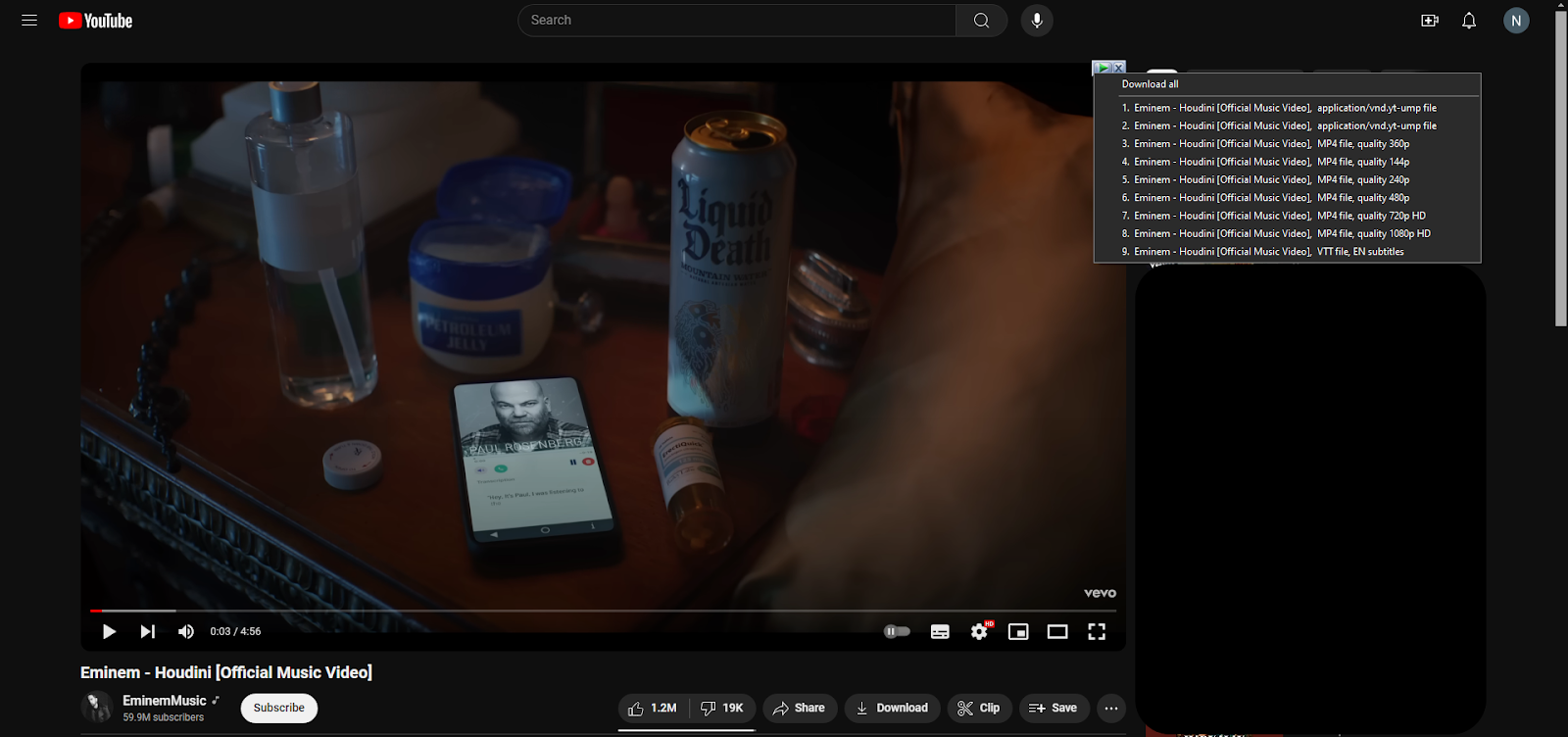
Task: Switch to miniplayer mode
Action: [1018, 632]
